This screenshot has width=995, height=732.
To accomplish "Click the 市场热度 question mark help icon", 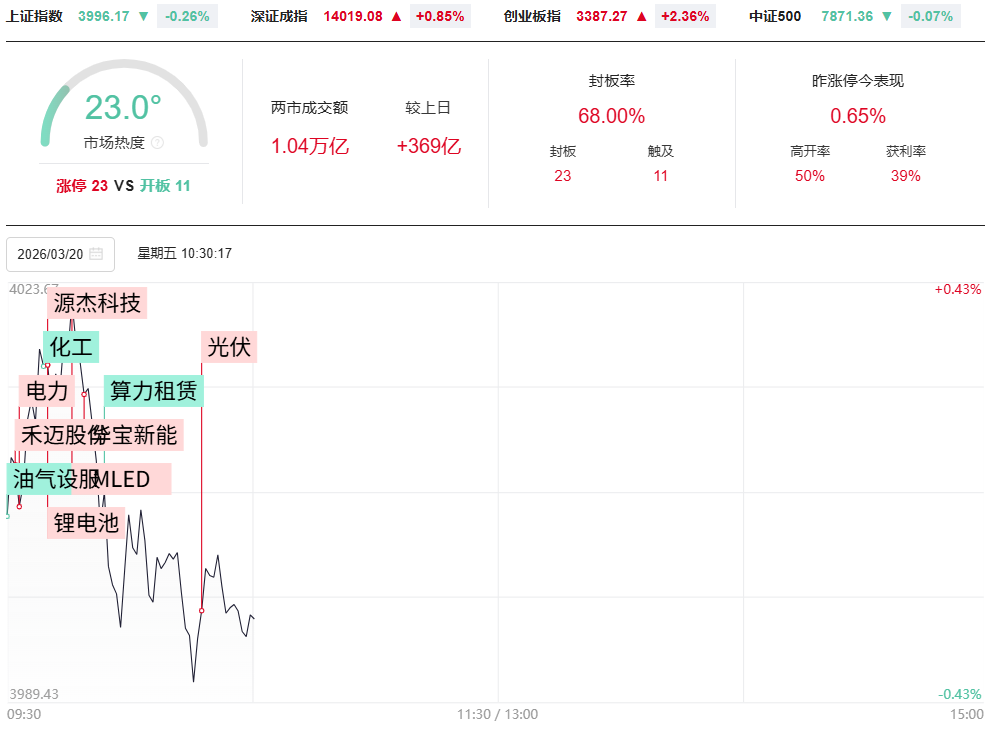I will tap(157, 143).
